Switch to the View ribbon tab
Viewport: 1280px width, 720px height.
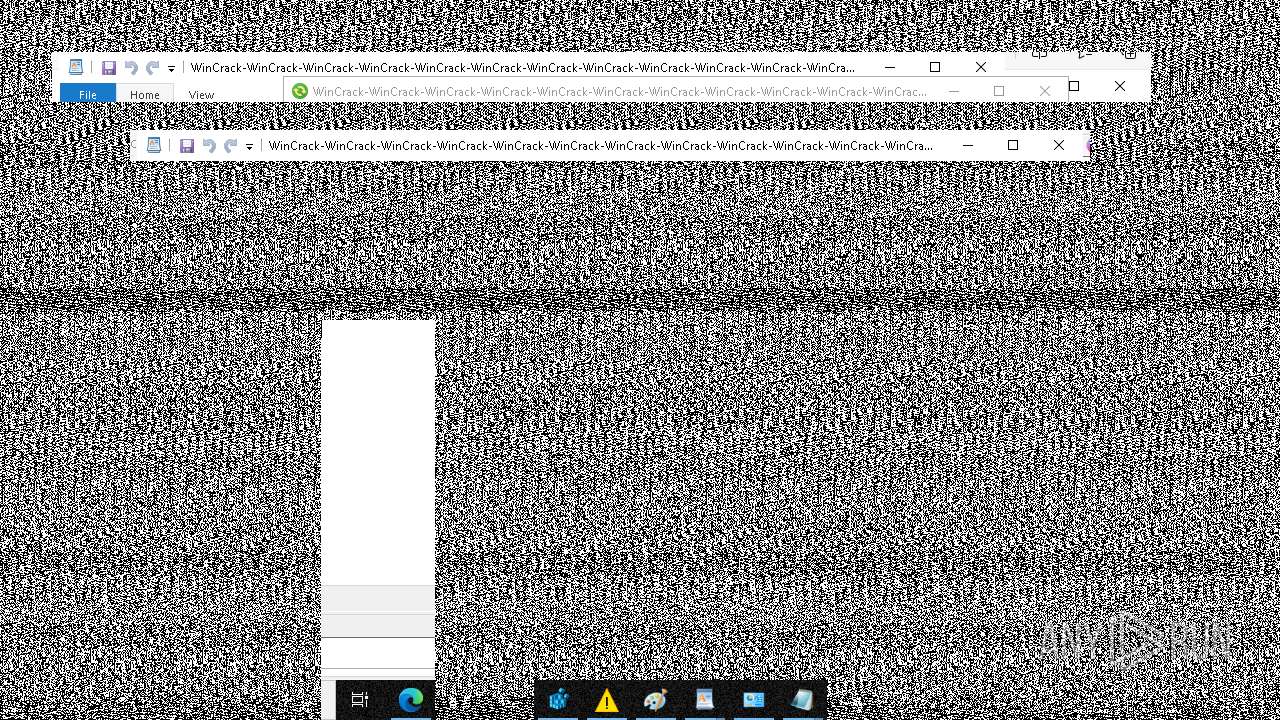coord(202,95)
